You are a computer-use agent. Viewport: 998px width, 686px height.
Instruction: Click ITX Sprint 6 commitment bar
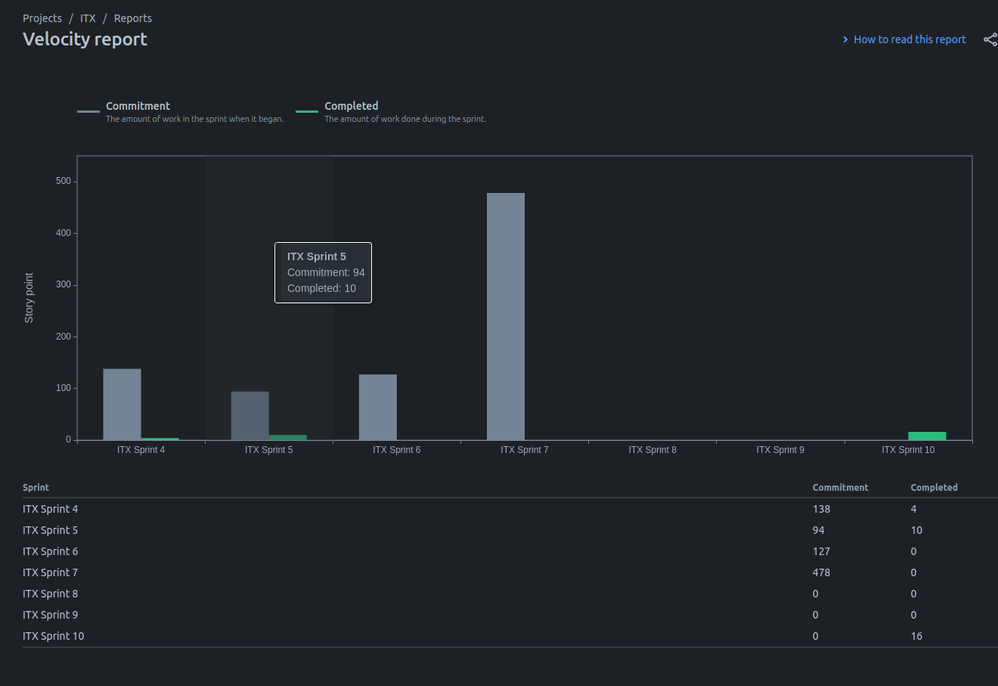tap(378, 407)
